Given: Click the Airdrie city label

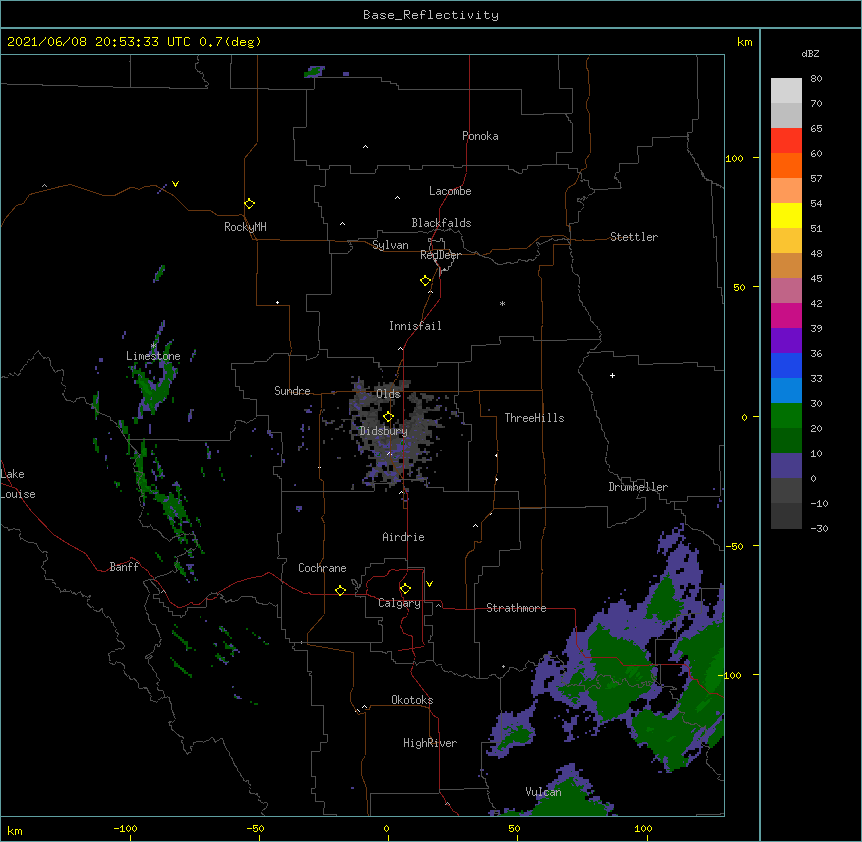Looking at the screenshot, I should point(403,537).
